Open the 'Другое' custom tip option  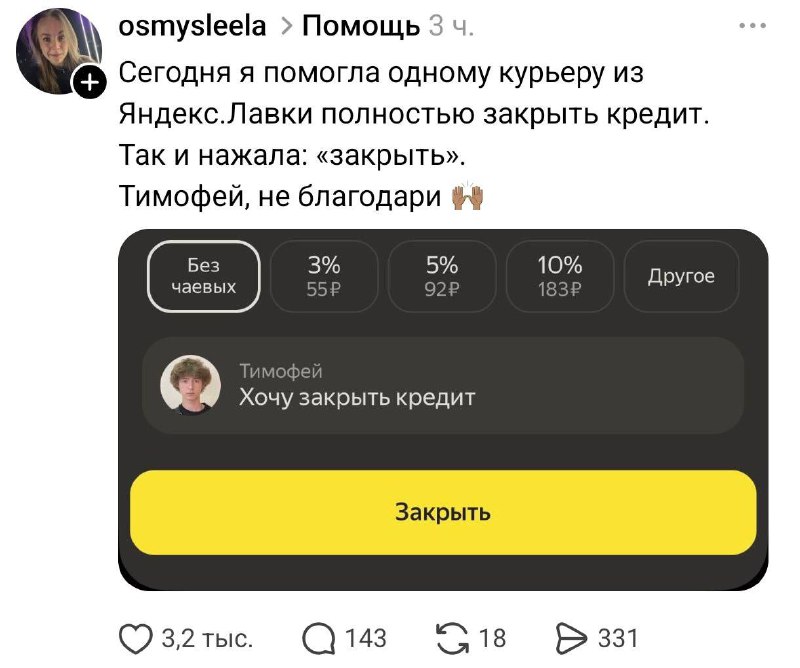(x=681, y=277)
